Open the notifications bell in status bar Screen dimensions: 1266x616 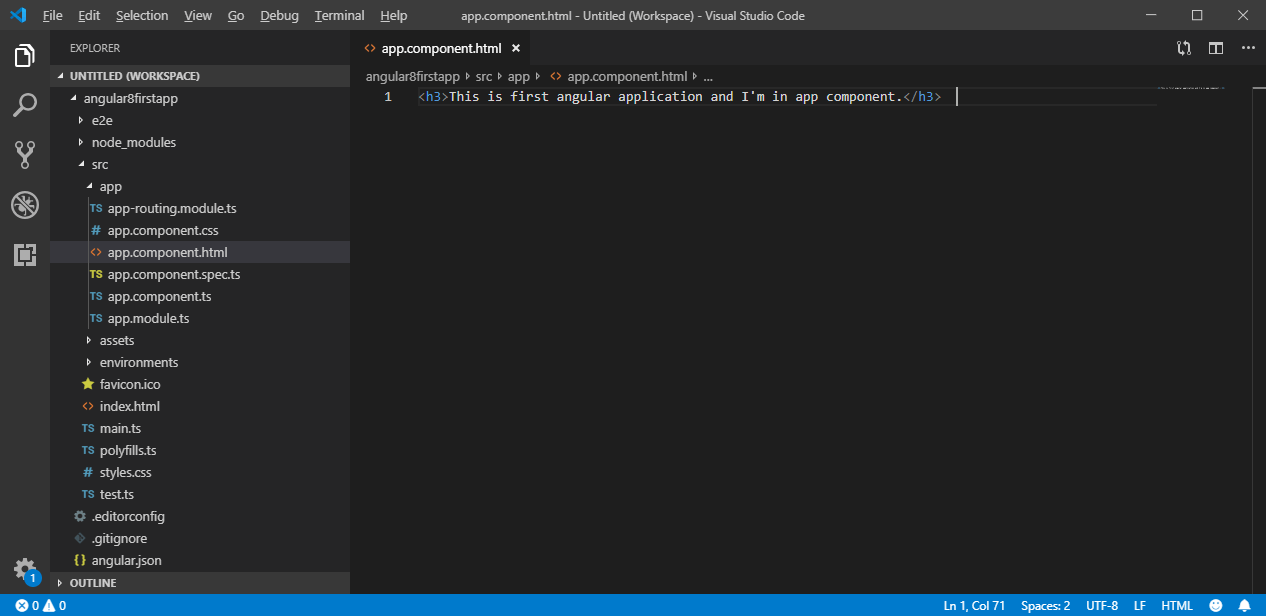(1245, 605)
